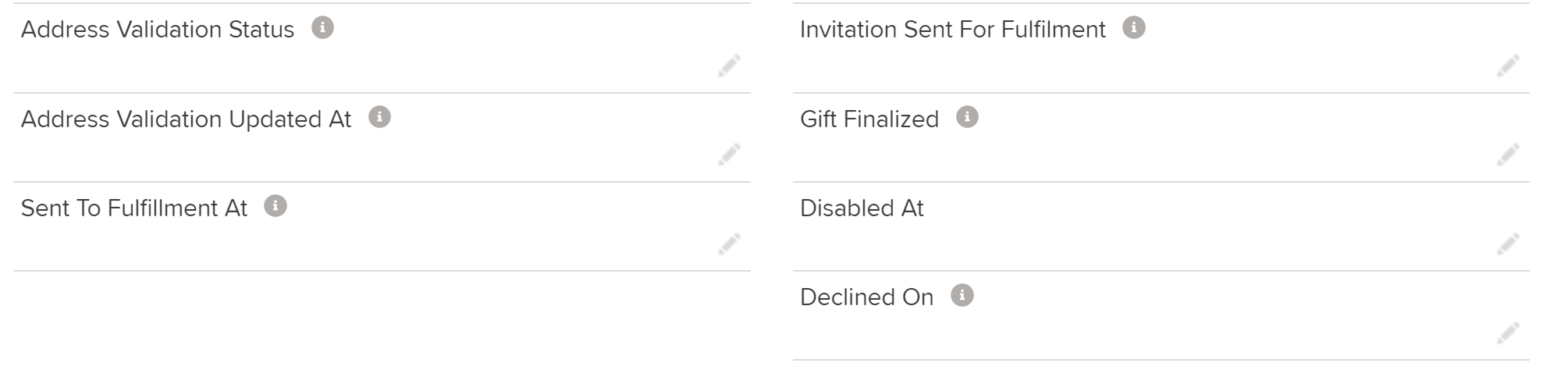The width and height of the screenshot is (1568, 370).
Task: Click info icon next to Declined On
Action: click(x=962, y=296)
